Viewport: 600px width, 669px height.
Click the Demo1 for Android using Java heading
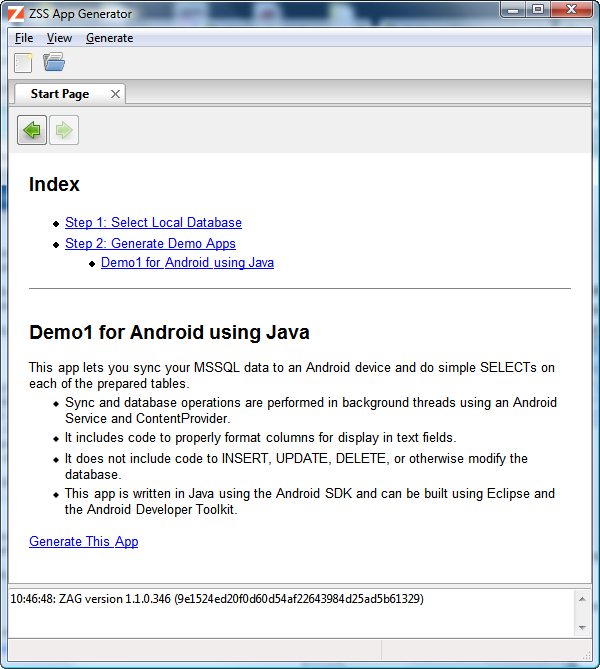click(x=169, y=332)
